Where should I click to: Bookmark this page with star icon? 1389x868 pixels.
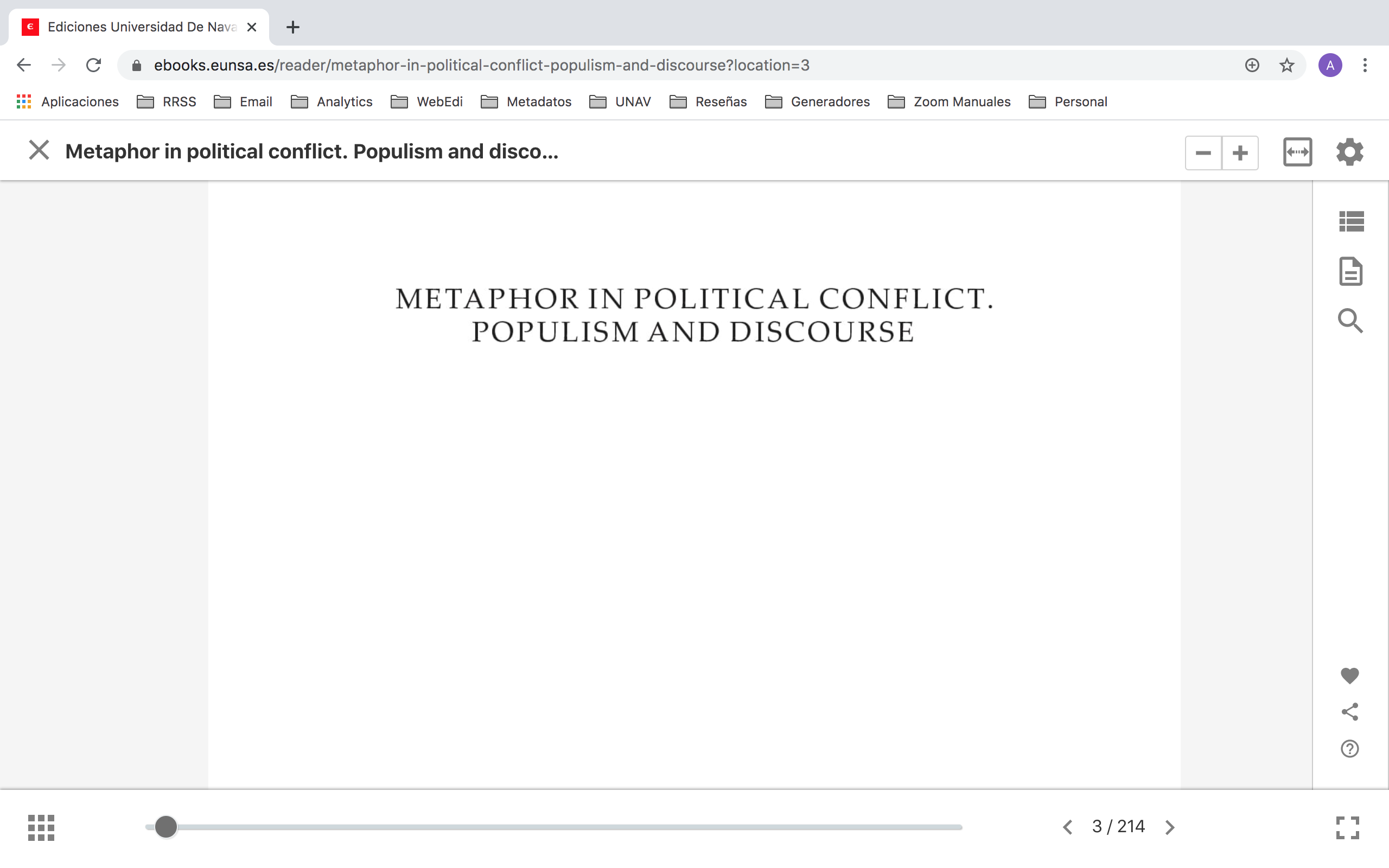click(1286, 66)
